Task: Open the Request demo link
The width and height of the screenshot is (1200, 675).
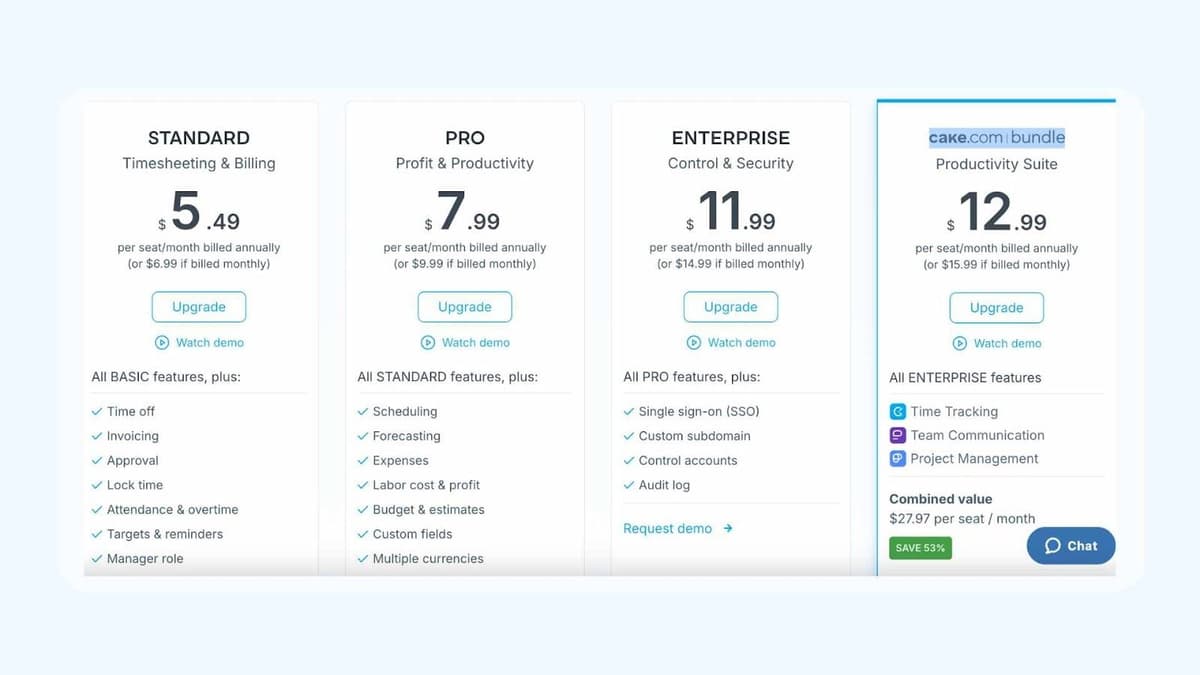Action: (668, 528)
